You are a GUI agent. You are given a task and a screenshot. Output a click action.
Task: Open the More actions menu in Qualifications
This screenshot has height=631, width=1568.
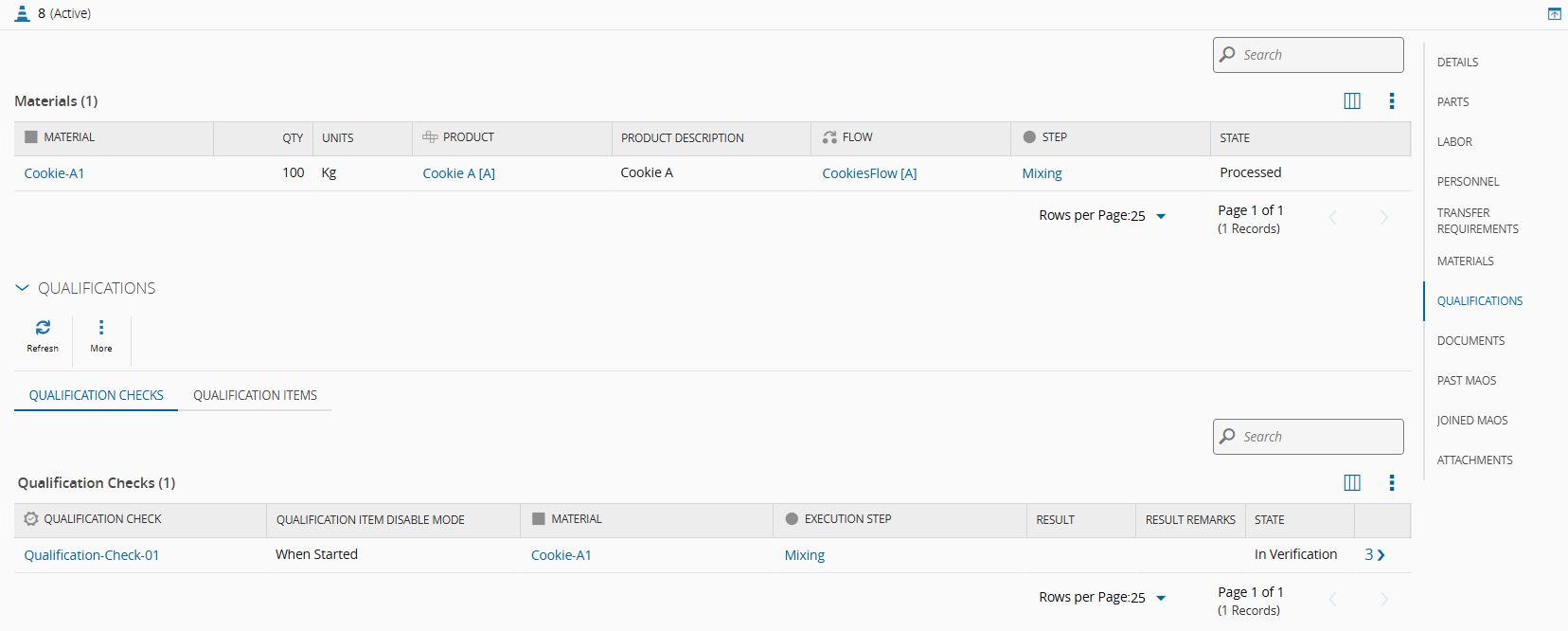coord(101,328)
